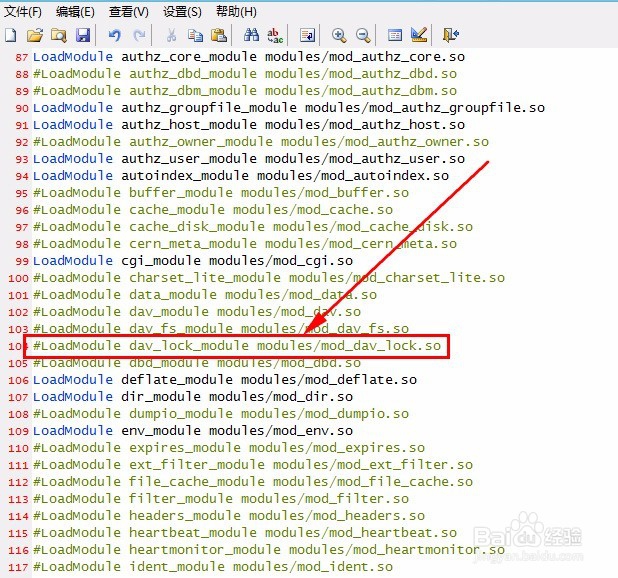Click the Cut scissors icon
Image resolution: width=618 pixels, height=578 pixels.
[x=171, y=35]
